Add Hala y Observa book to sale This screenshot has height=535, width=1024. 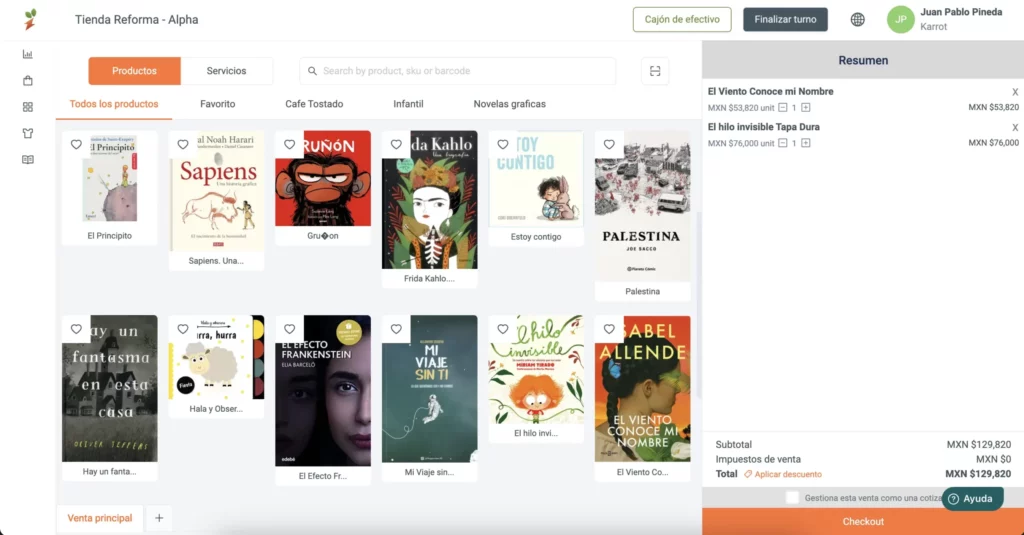pyautogui.click(x=216, y=367)
